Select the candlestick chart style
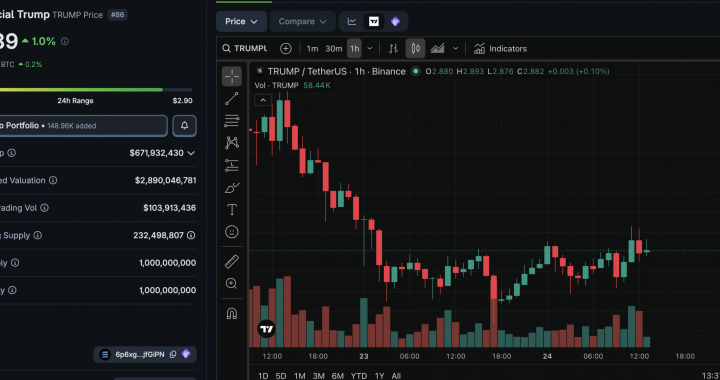The width and height of the screenshot is (720, 380). [x=416, y=49]
